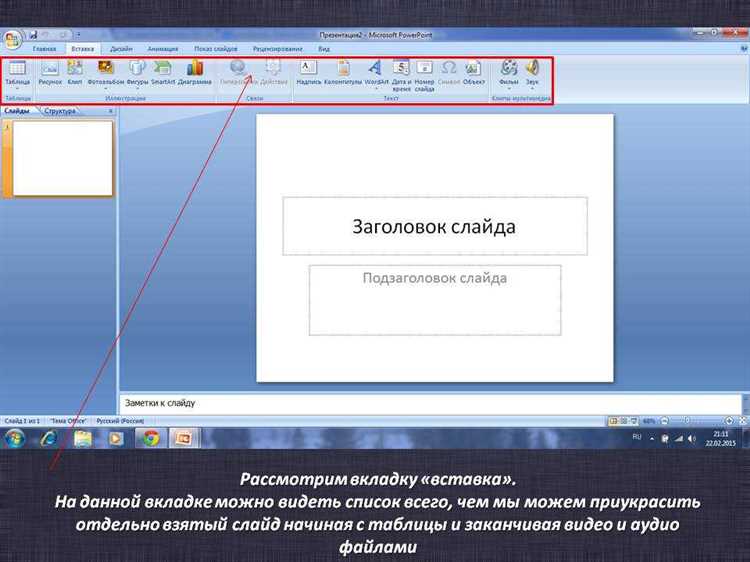Switch to PowerPoint taskbar button
This screenshot has width=750, height=562.
coord(183,438)
